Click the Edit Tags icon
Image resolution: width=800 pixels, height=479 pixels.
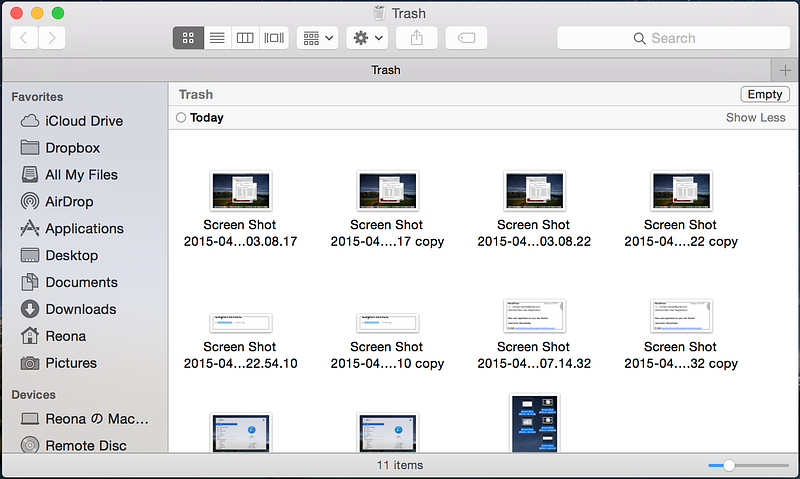pos(466,38)
